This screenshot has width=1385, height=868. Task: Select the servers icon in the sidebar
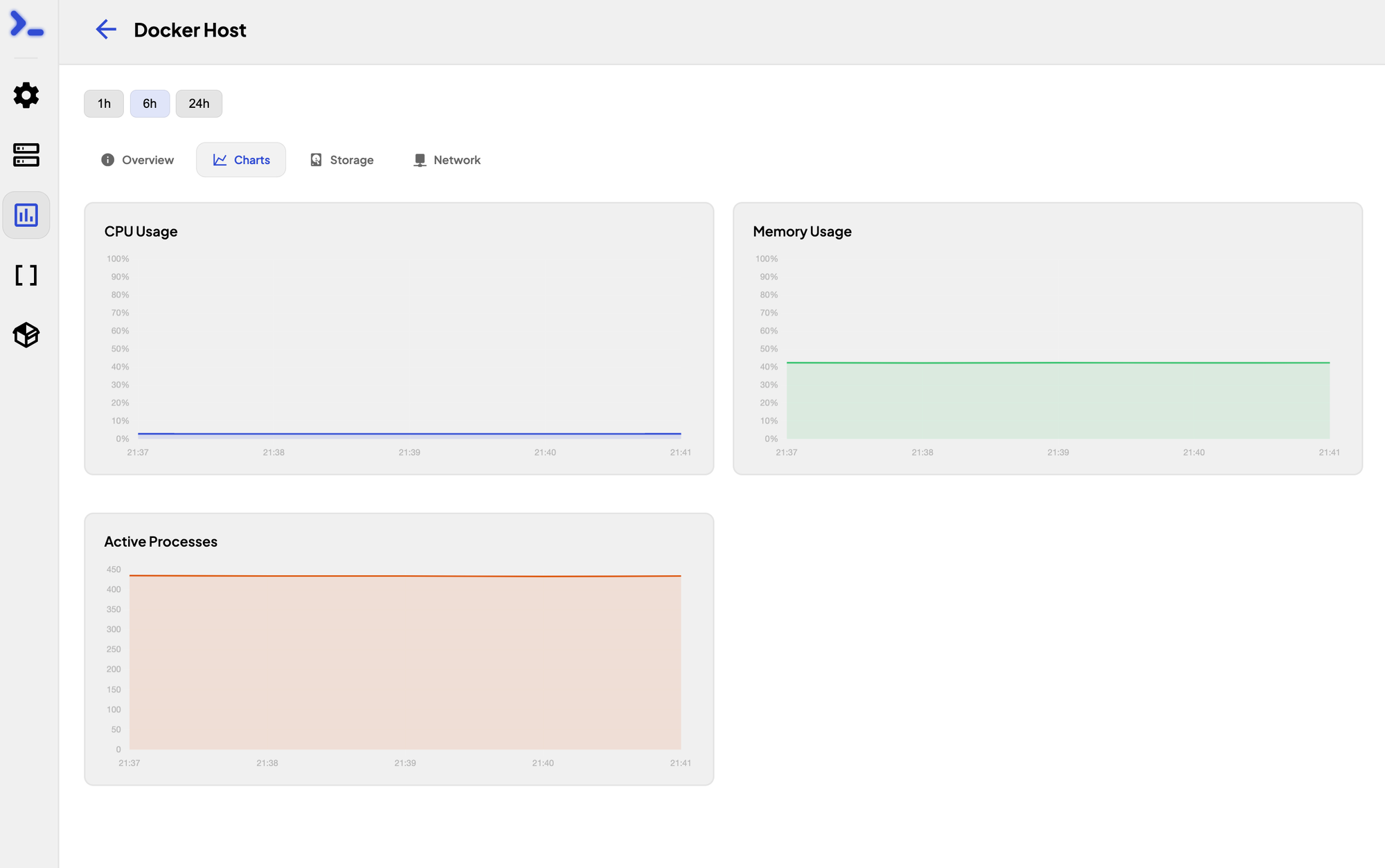[26, 155]
